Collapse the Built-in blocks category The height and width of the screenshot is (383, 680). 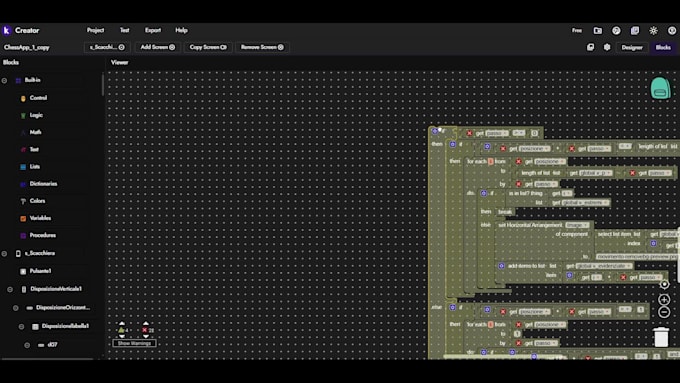coord(4,80)
